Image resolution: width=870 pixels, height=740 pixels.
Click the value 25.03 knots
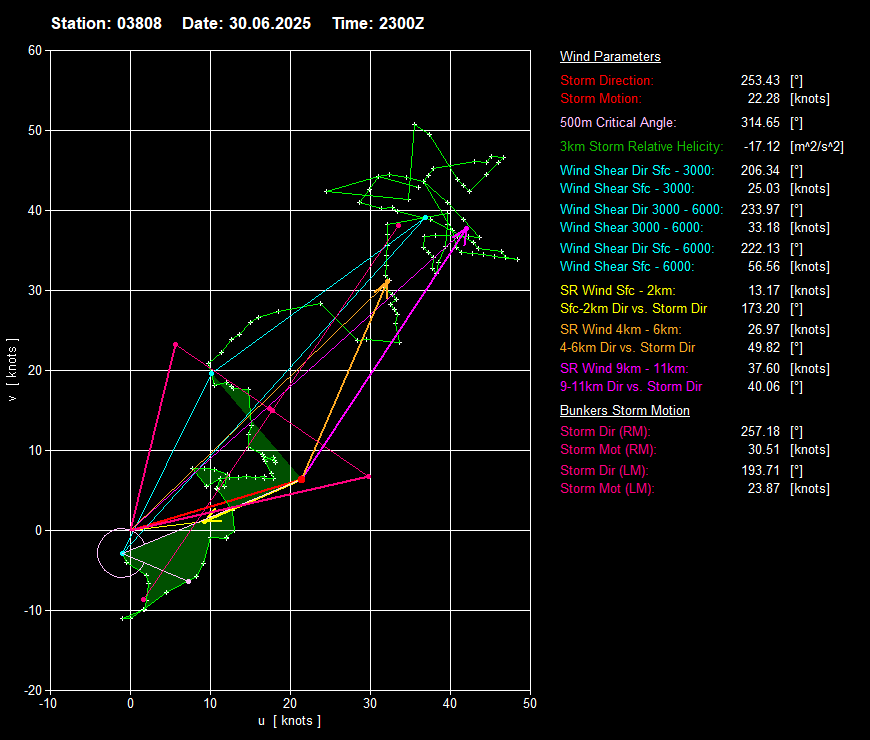[x=763, y=189]
